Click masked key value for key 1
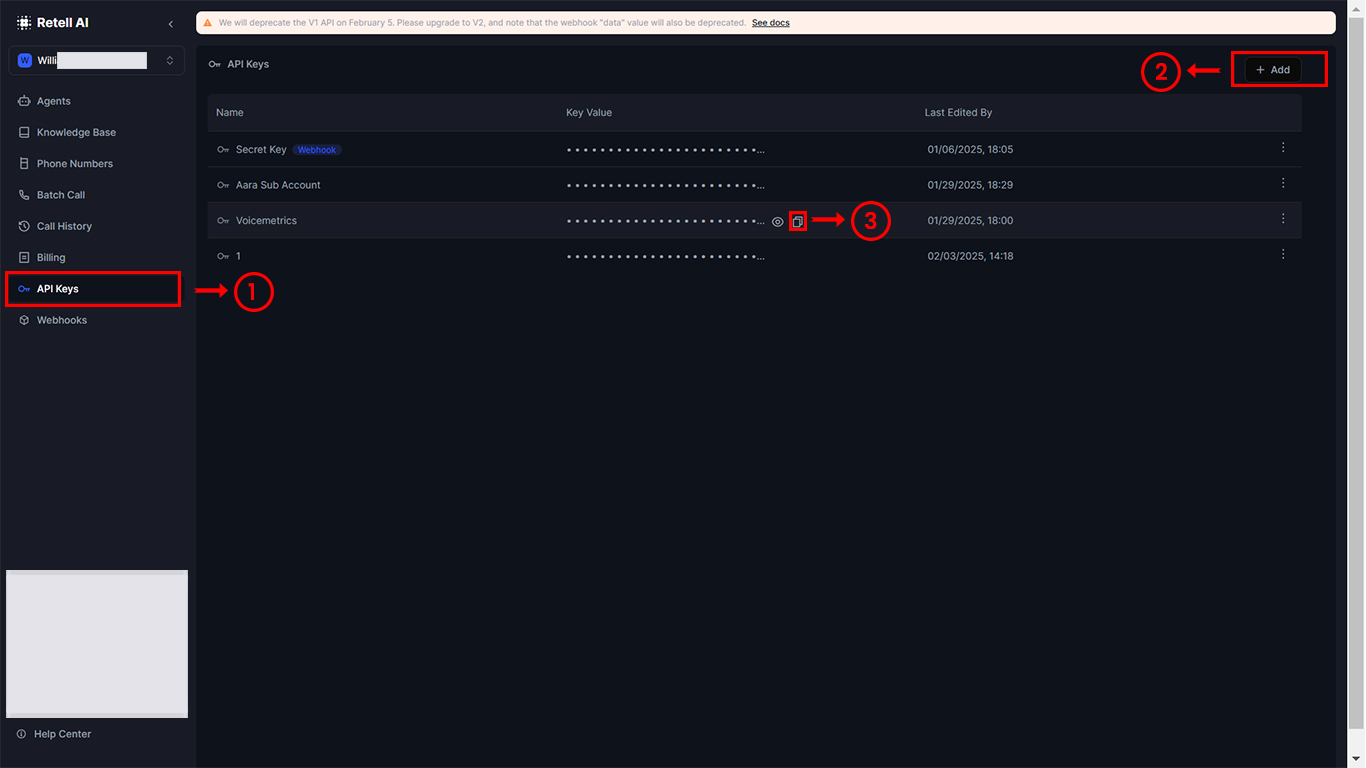Image resolution: width=1366 pixels, height=768 pixels. [x=666, y=256]
